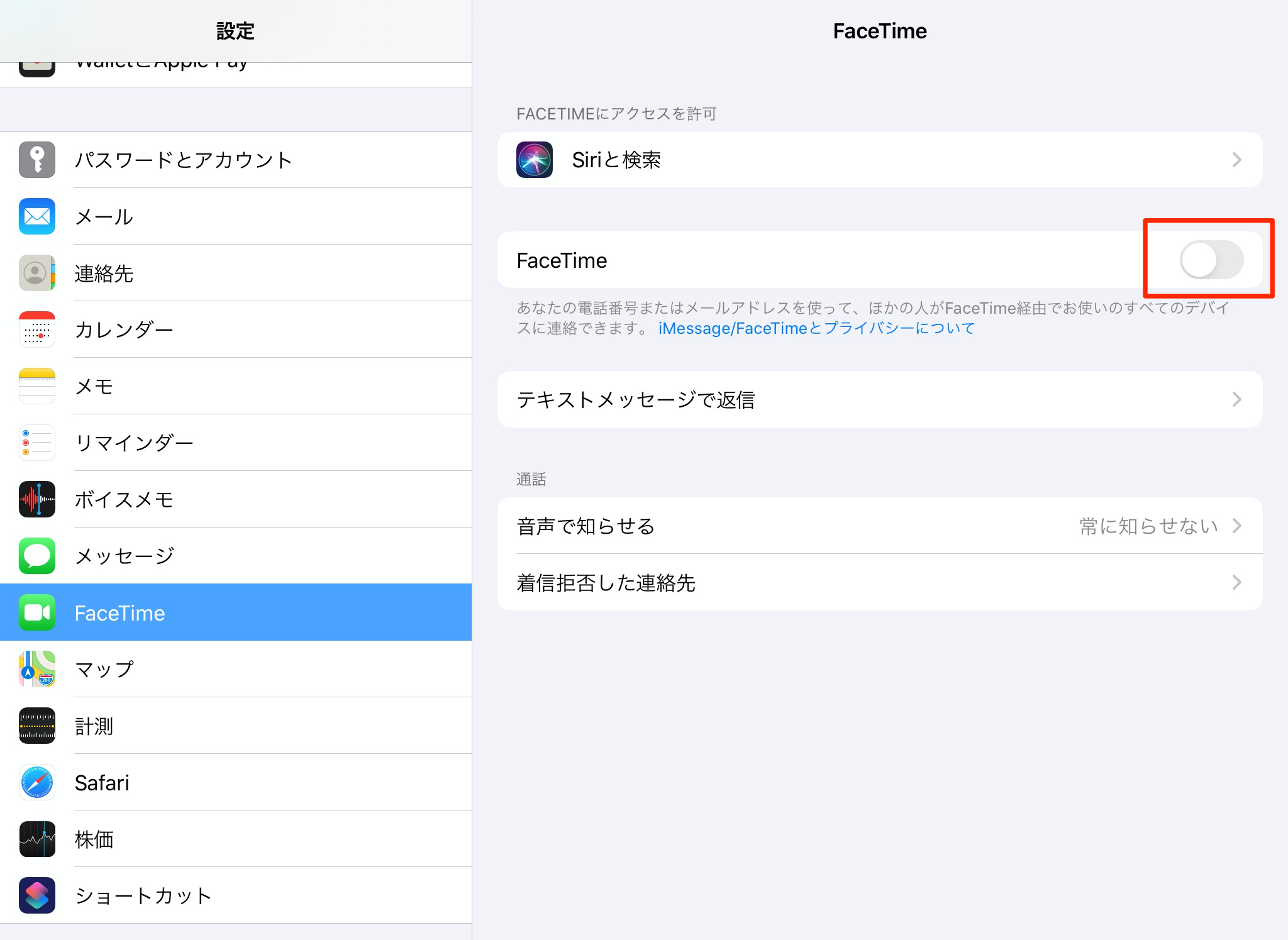
Task: Tap the 設定 sidebar title
Action: (235, 31)
